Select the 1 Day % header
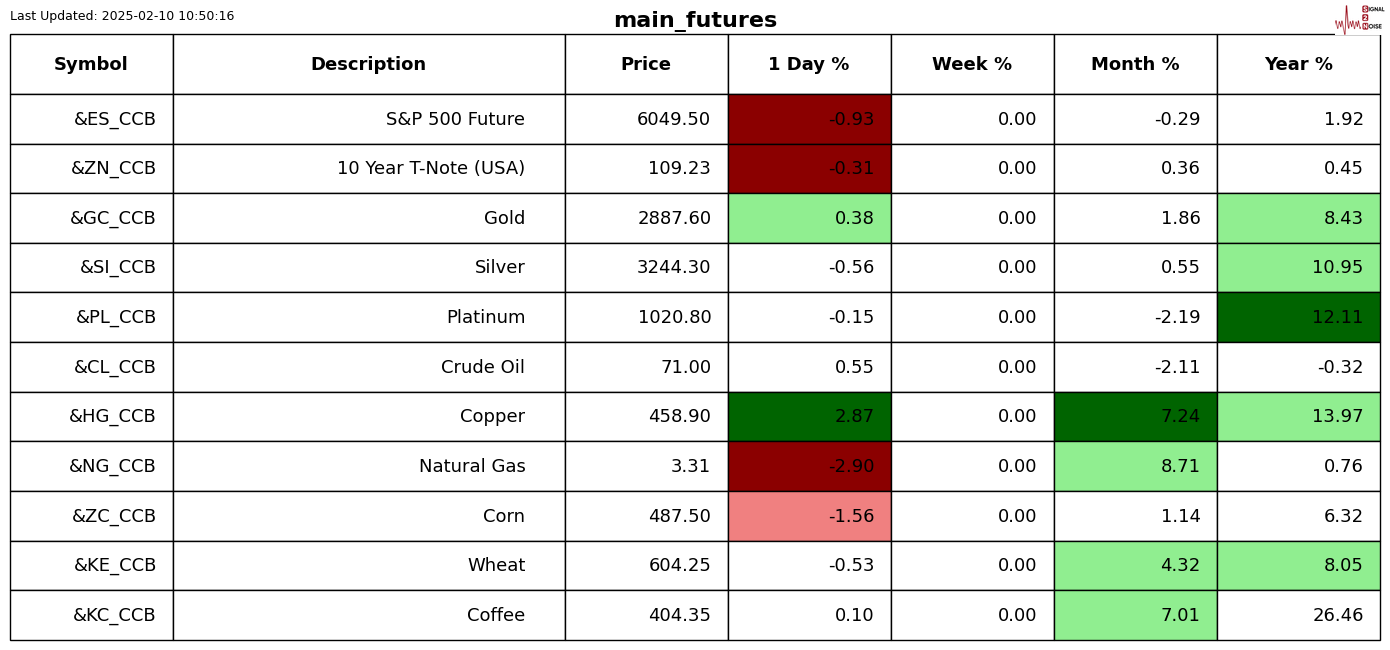Screen dimensions: 1390x650 pos(809,65)
